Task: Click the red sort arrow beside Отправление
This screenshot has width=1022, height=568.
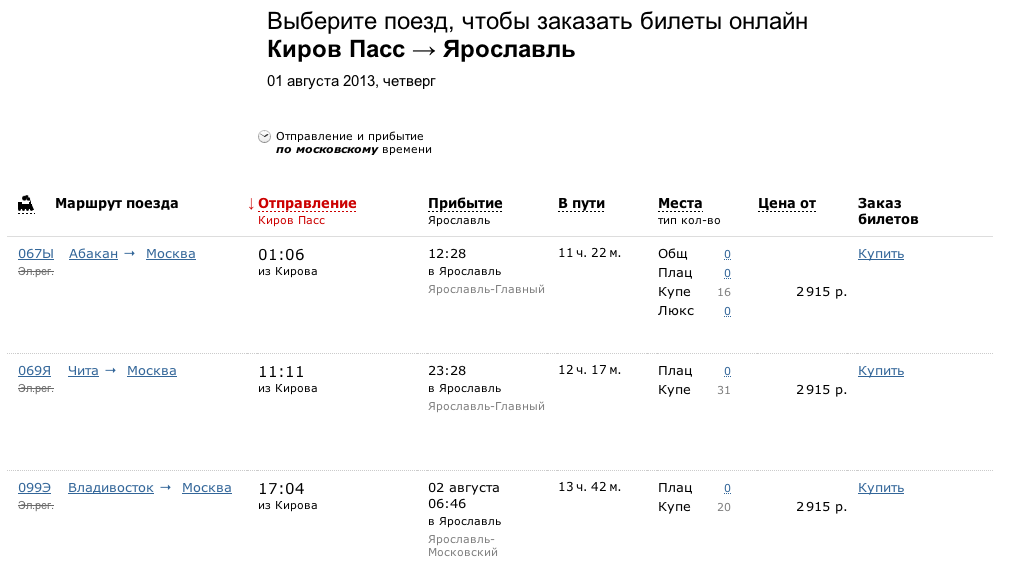Action: [251, 203]
